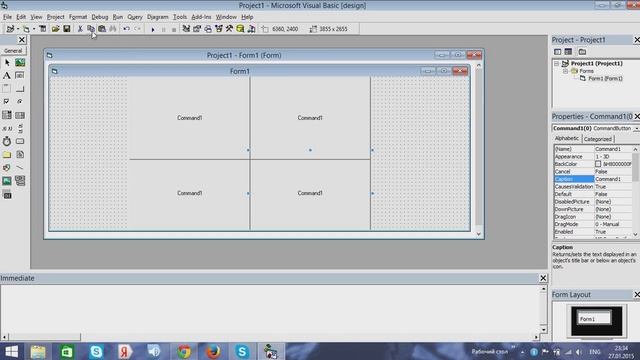
Task: Close the Toolbox panel
Action: click(x=22, y=40)
